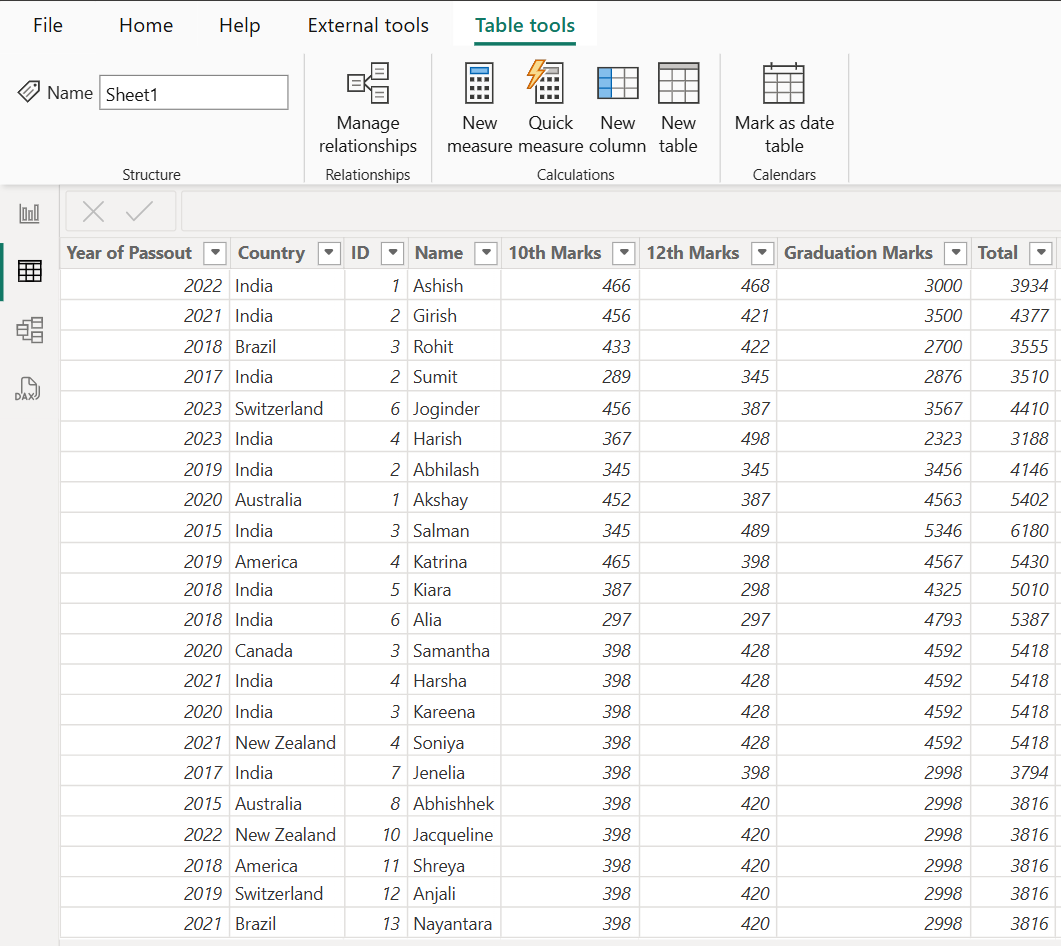This screenshot has height=946, width=1061.
Task: Select the Table view icon
Action: point(29,270)
